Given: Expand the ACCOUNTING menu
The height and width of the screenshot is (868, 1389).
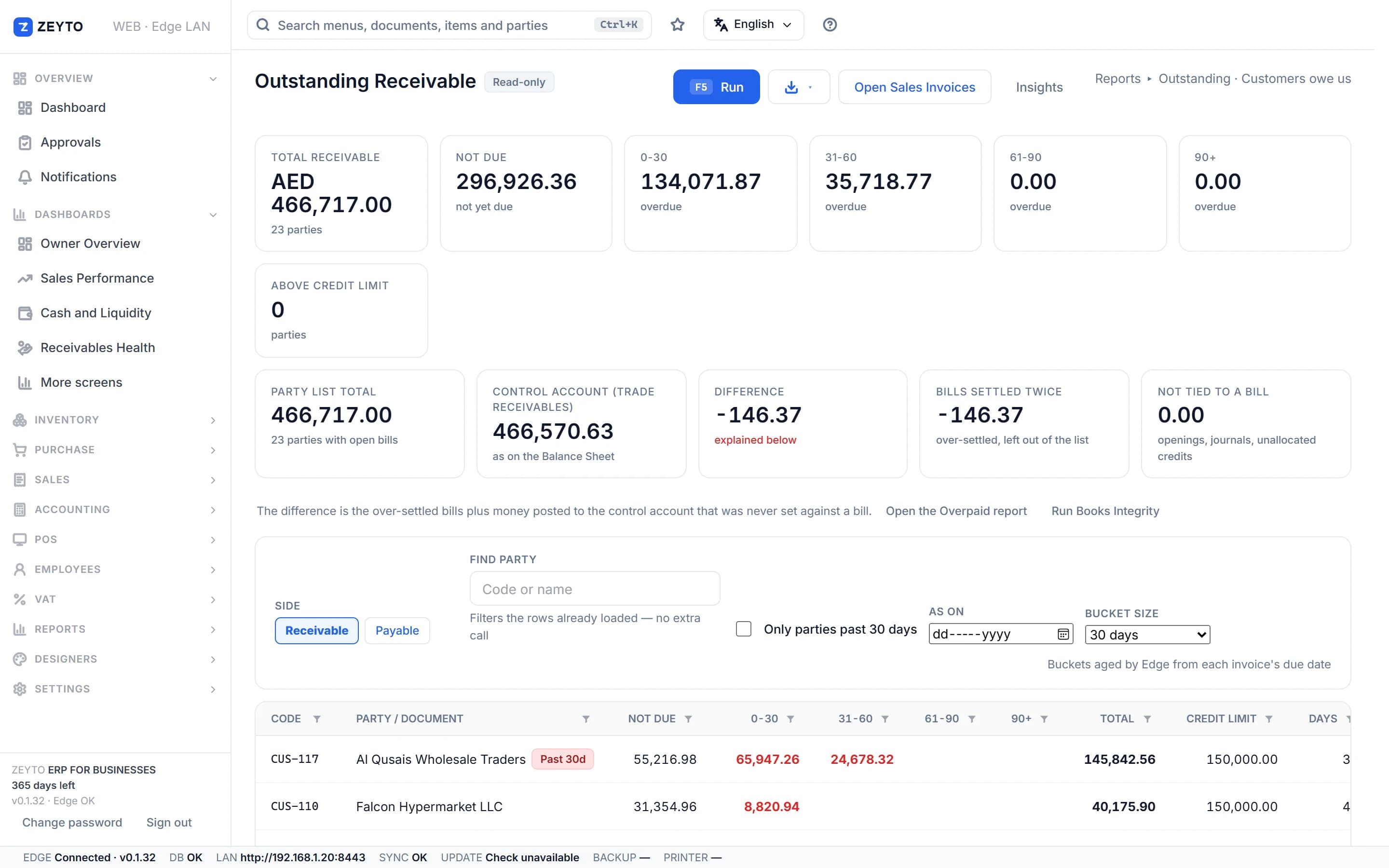Looking at the screenshot, I should tap(115, 510).
